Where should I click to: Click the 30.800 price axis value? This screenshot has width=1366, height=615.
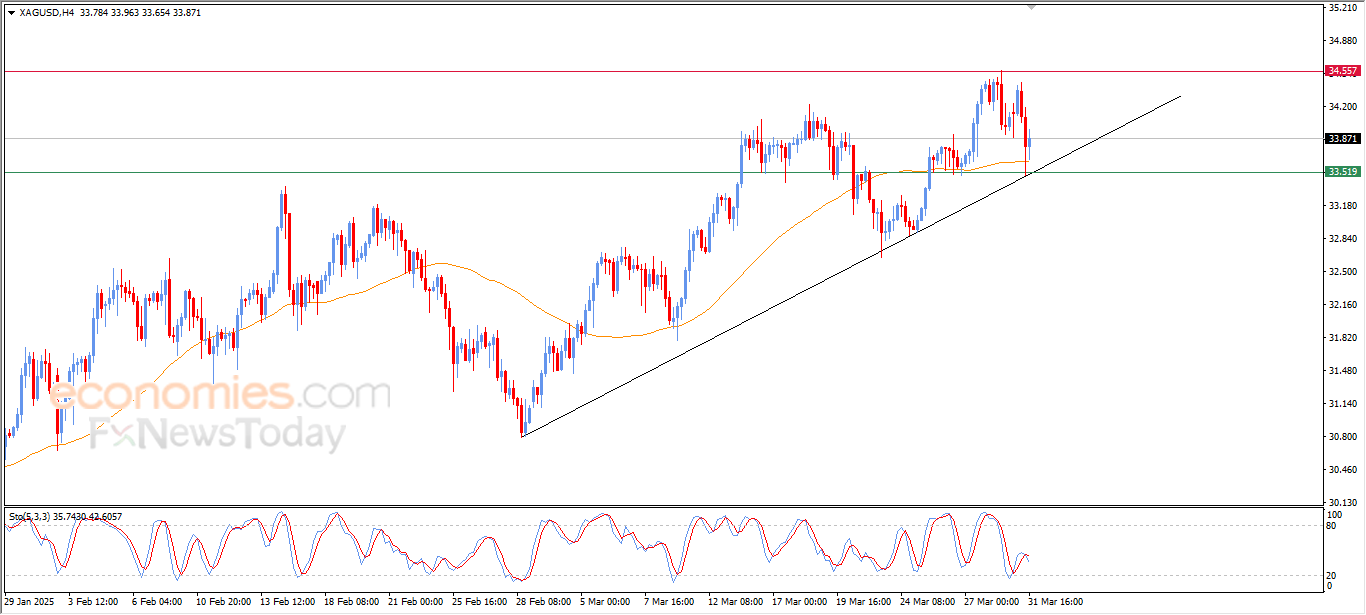tap(1342, 437)
